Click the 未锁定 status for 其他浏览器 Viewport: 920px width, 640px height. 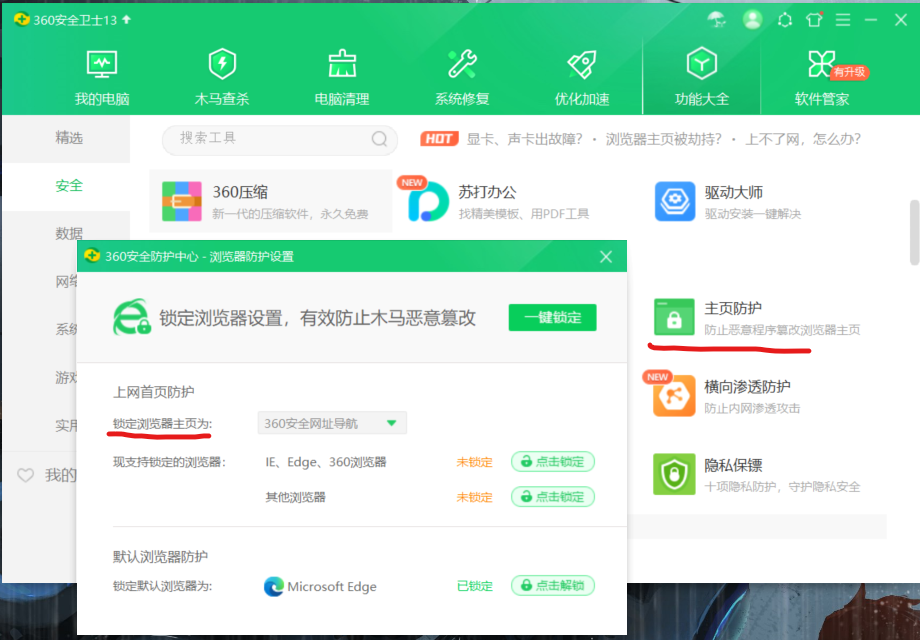(x=475, y=497)
